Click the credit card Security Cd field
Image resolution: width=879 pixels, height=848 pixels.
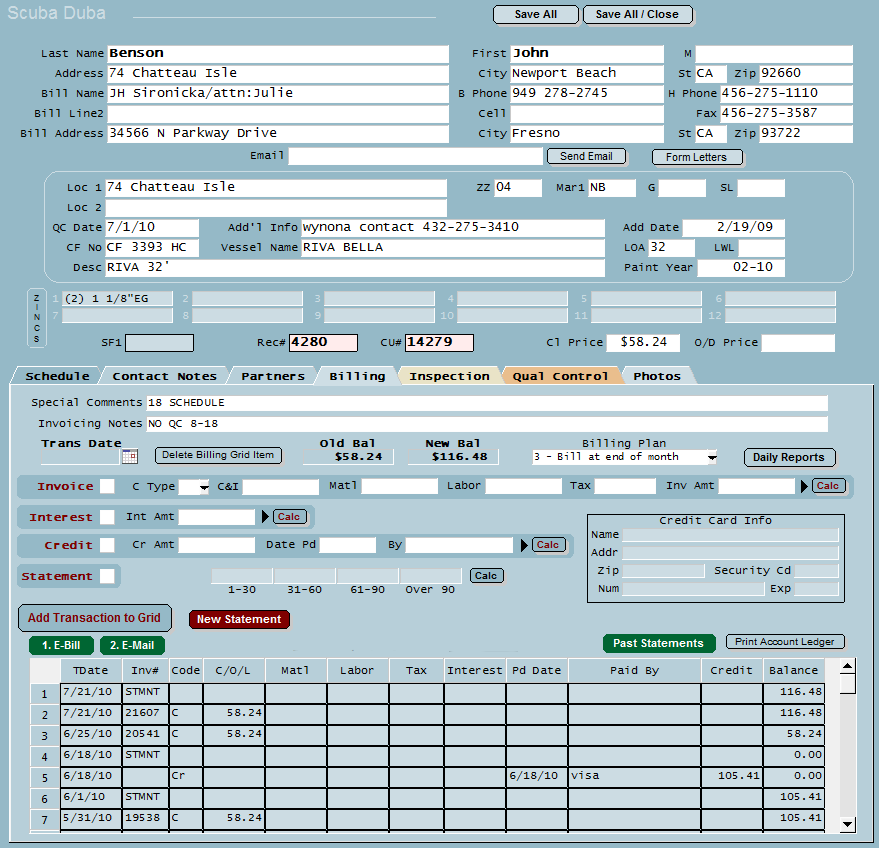pyautogui.click(x=816, y=571)
